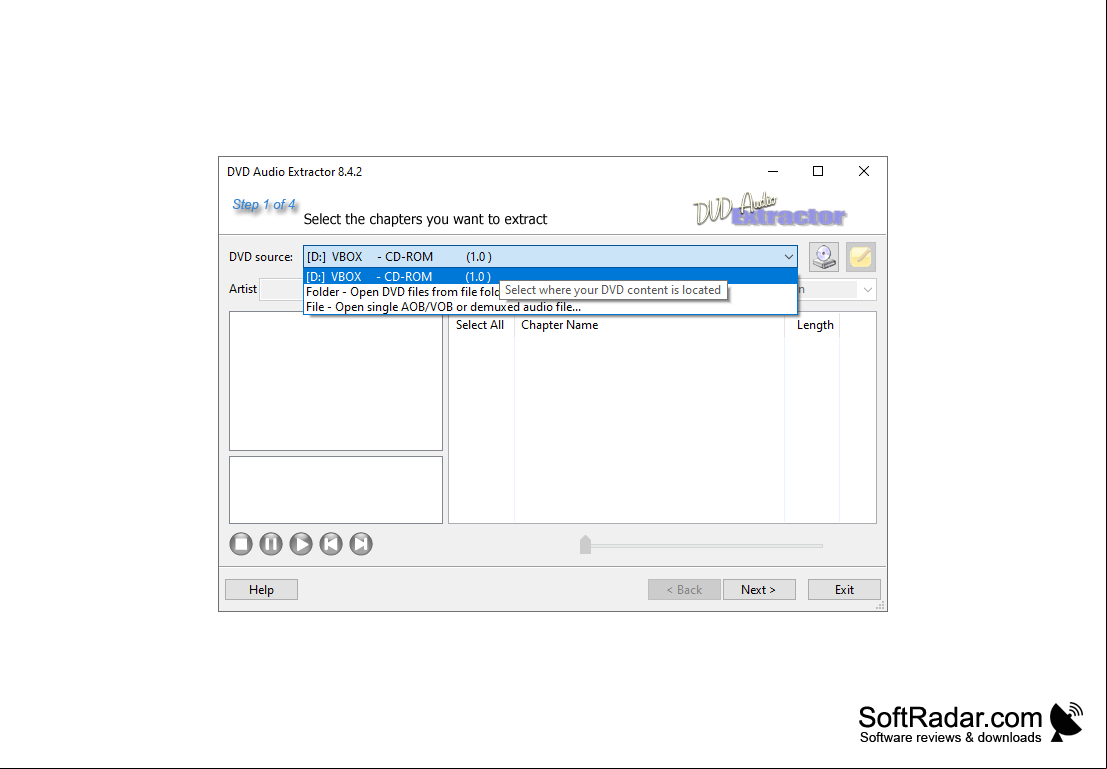
Task: Click the Artist input field
Action: [x=282, y=290]
